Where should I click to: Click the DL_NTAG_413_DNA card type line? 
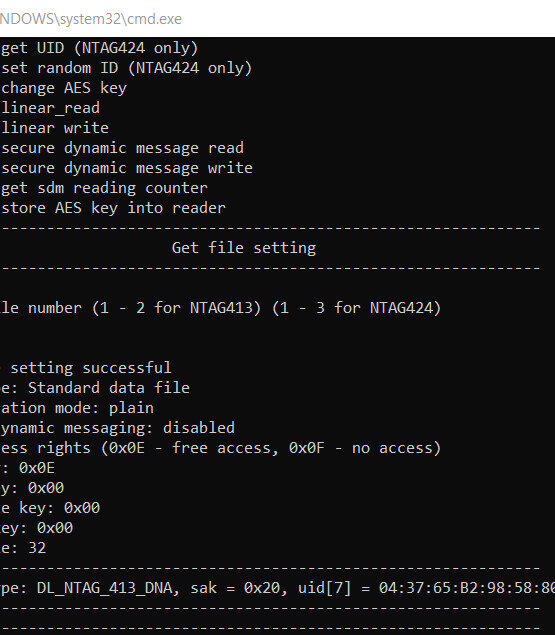278,588
